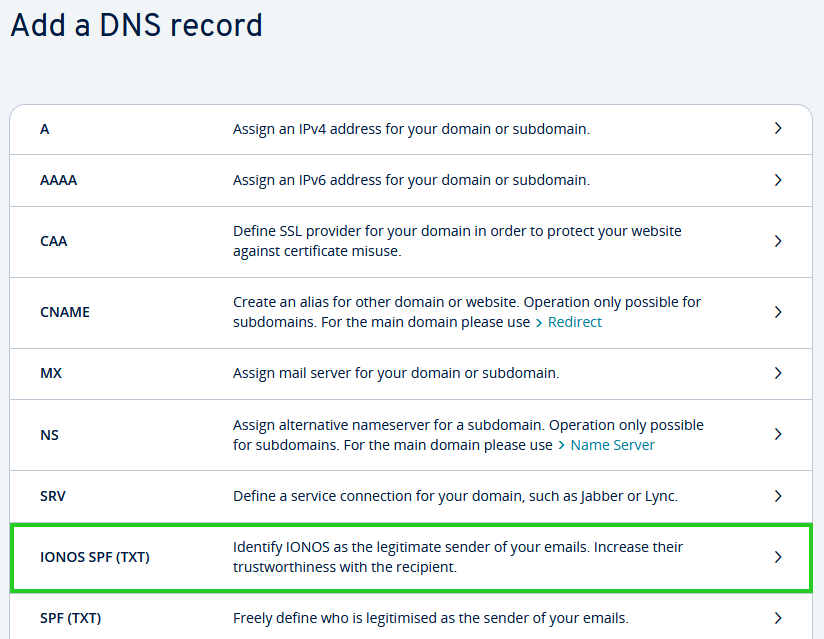The width and height of the screenshot is (824, 639).
Task: Choose the AAAA record type label
Action: coord(58,181)
